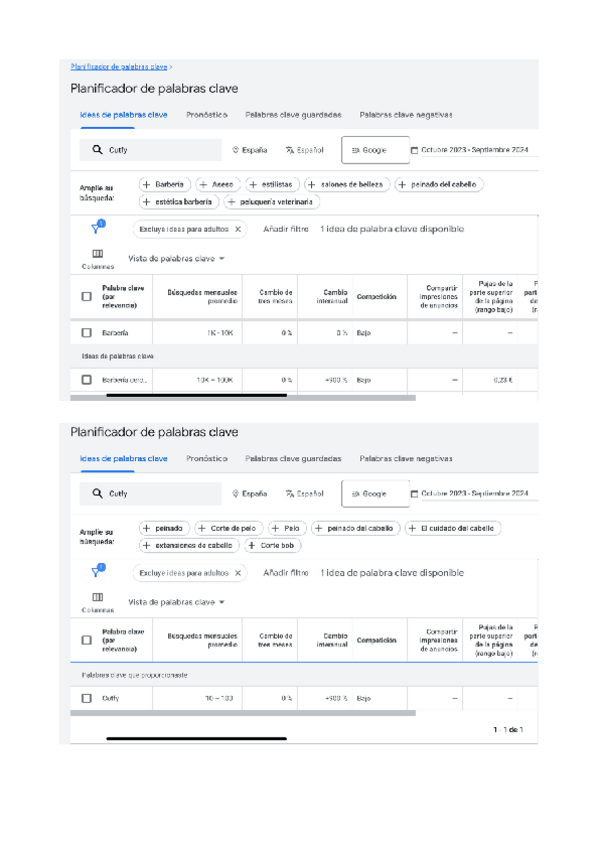Select the 'Barbería cerc..' row checkbox
This screenshot has height=848, width=600.
(87, 380)
